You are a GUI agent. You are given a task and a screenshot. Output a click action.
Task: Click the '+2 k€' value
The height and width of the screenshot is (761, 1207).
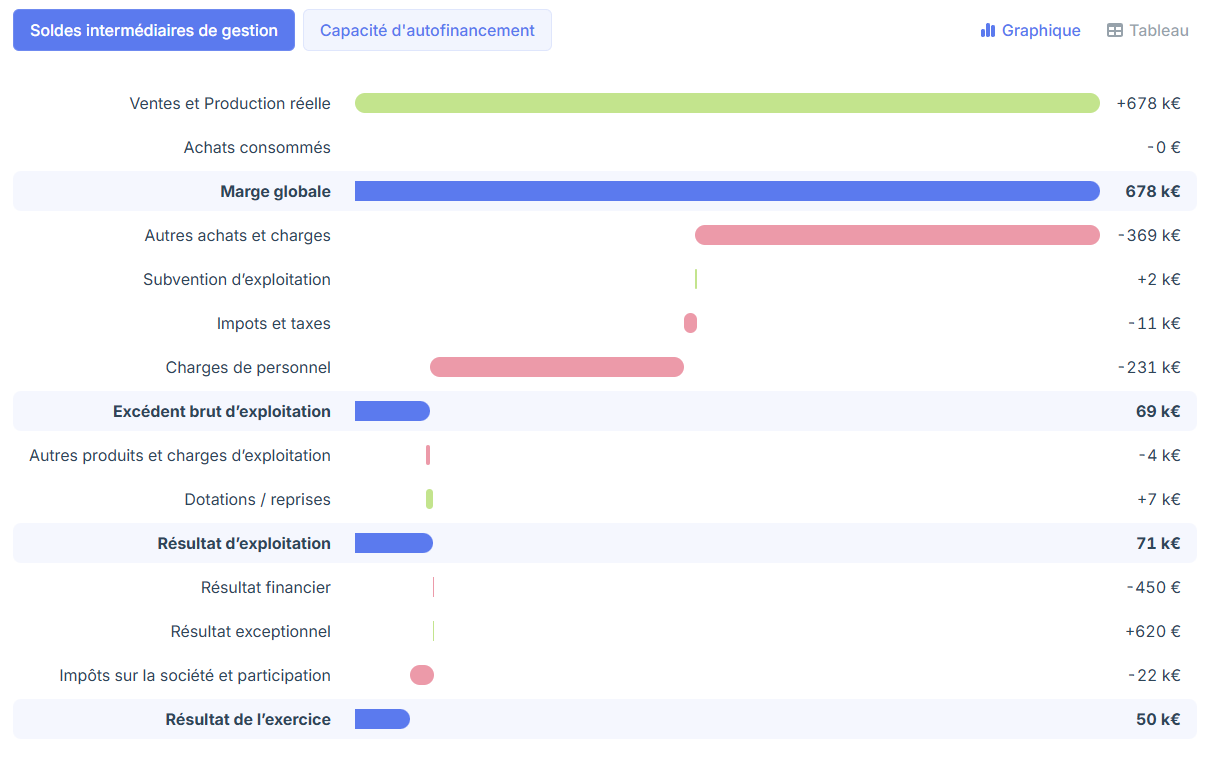[1159, 279]
